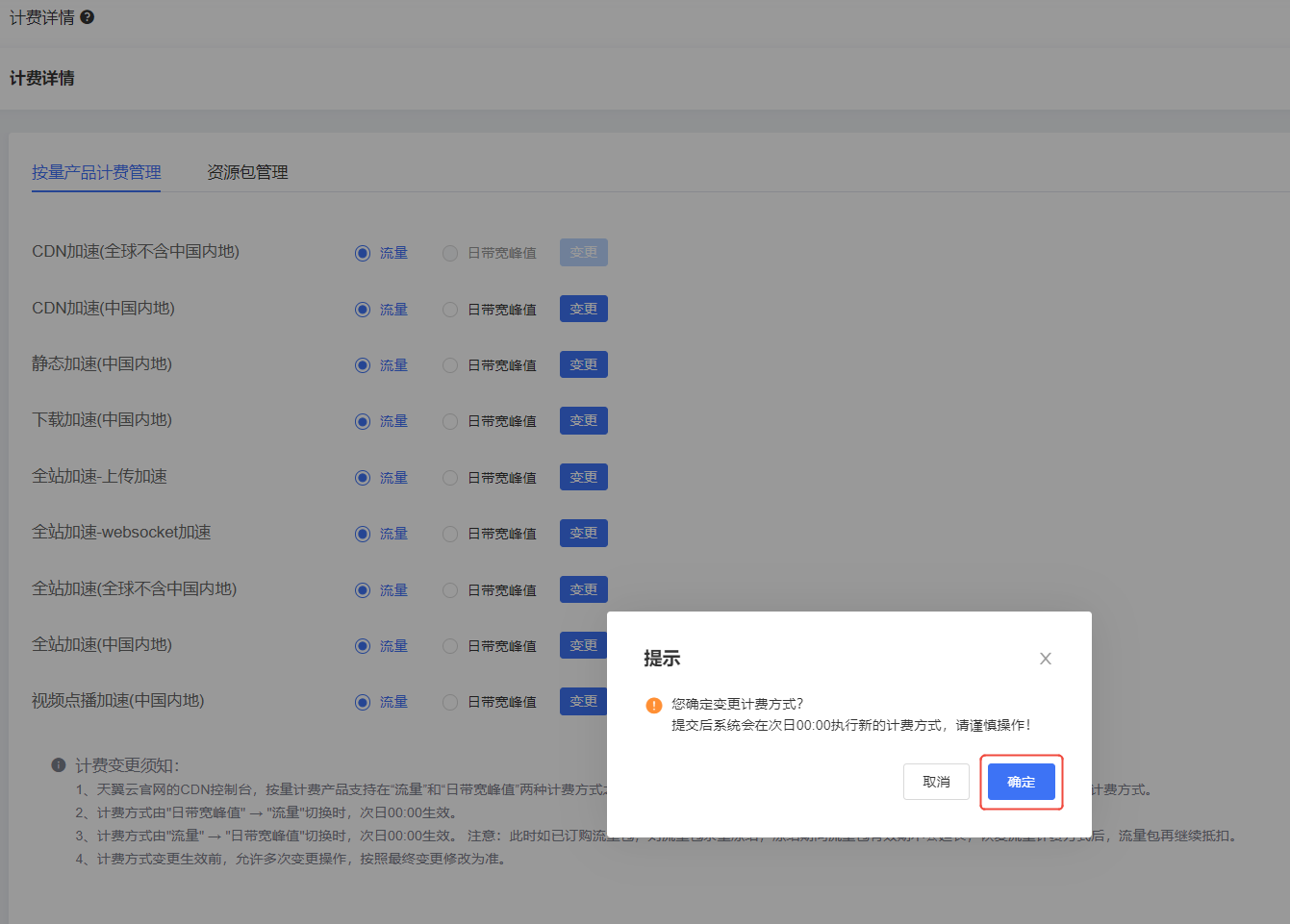Click 变更 for 下载加速(中国内地)

583,421
